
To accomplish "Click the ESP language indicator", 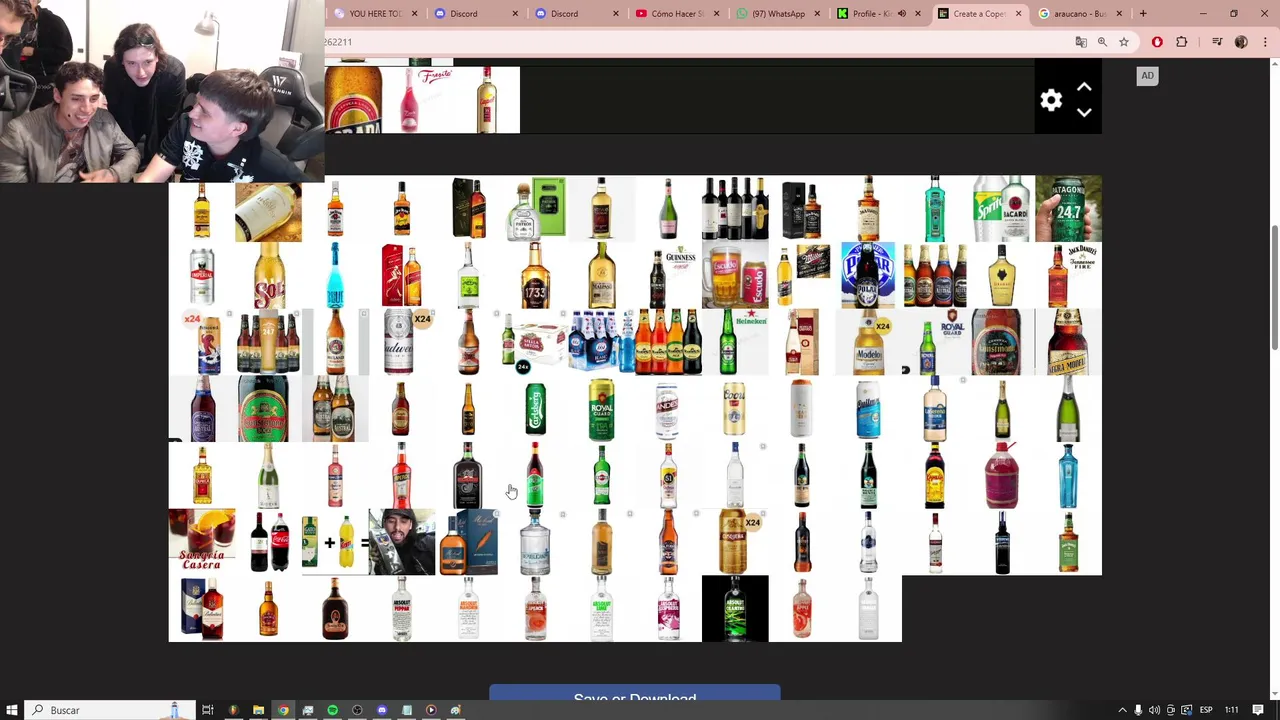I will pos(1206,710).
